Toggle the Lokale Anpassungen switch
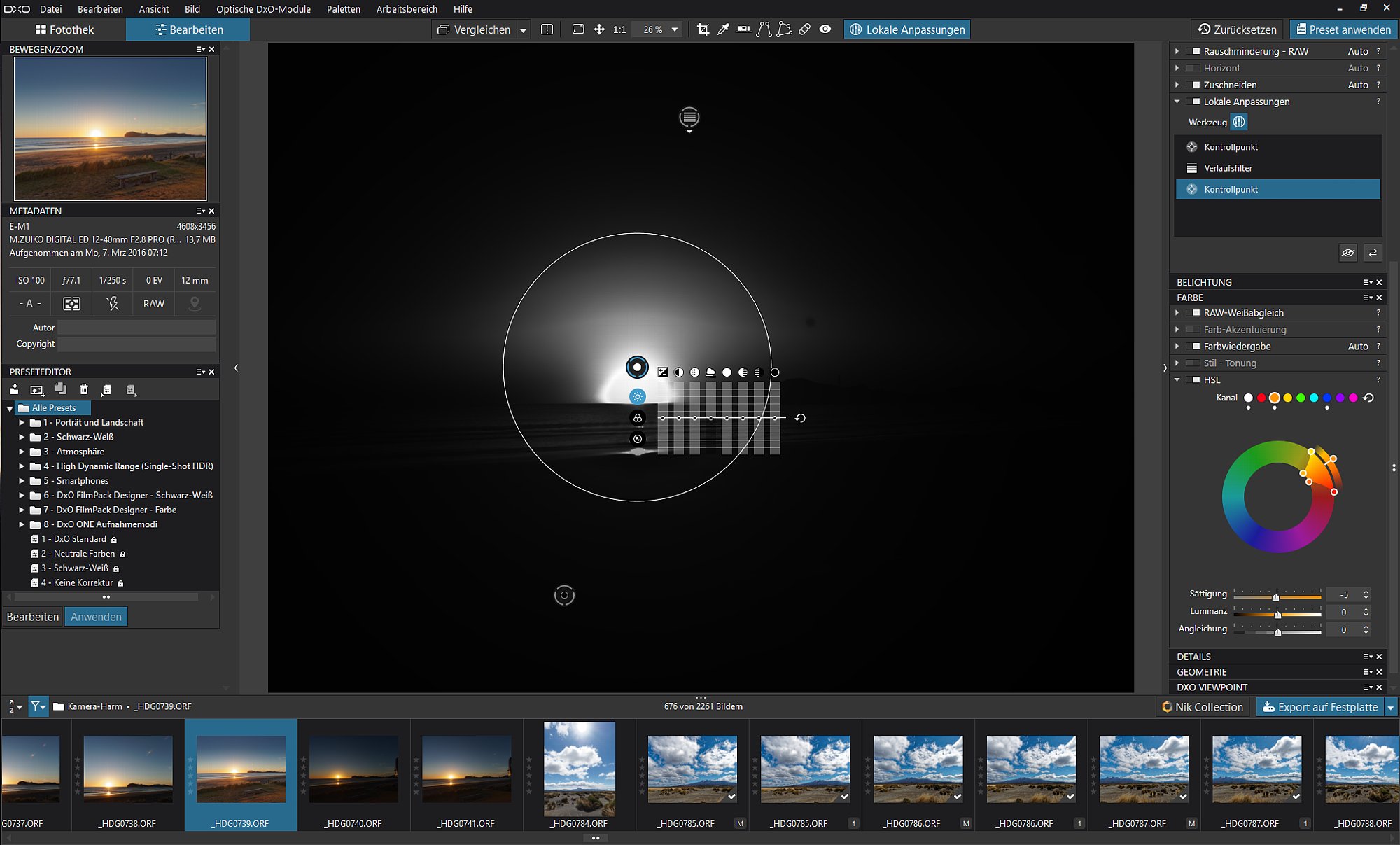This screenshot has height=845, width=1400. tap(1193, 102)
